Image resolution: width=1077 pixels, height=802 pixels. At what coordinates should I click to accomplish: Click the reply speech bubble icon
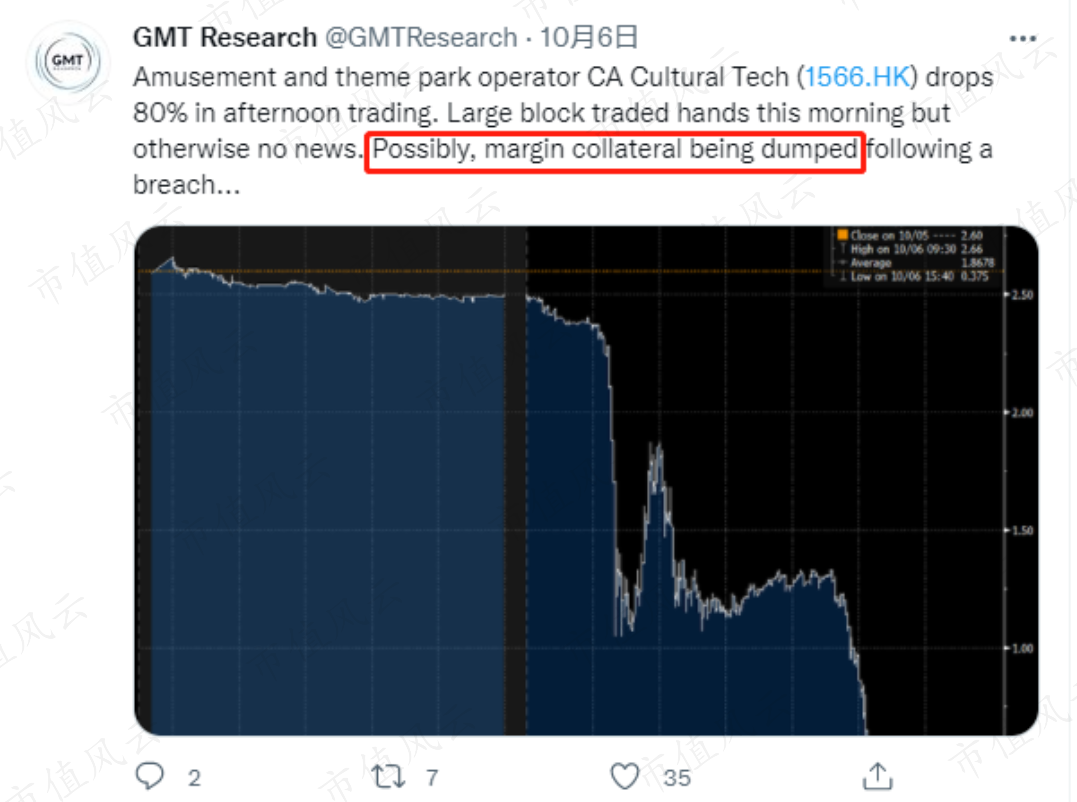(149, 776)
